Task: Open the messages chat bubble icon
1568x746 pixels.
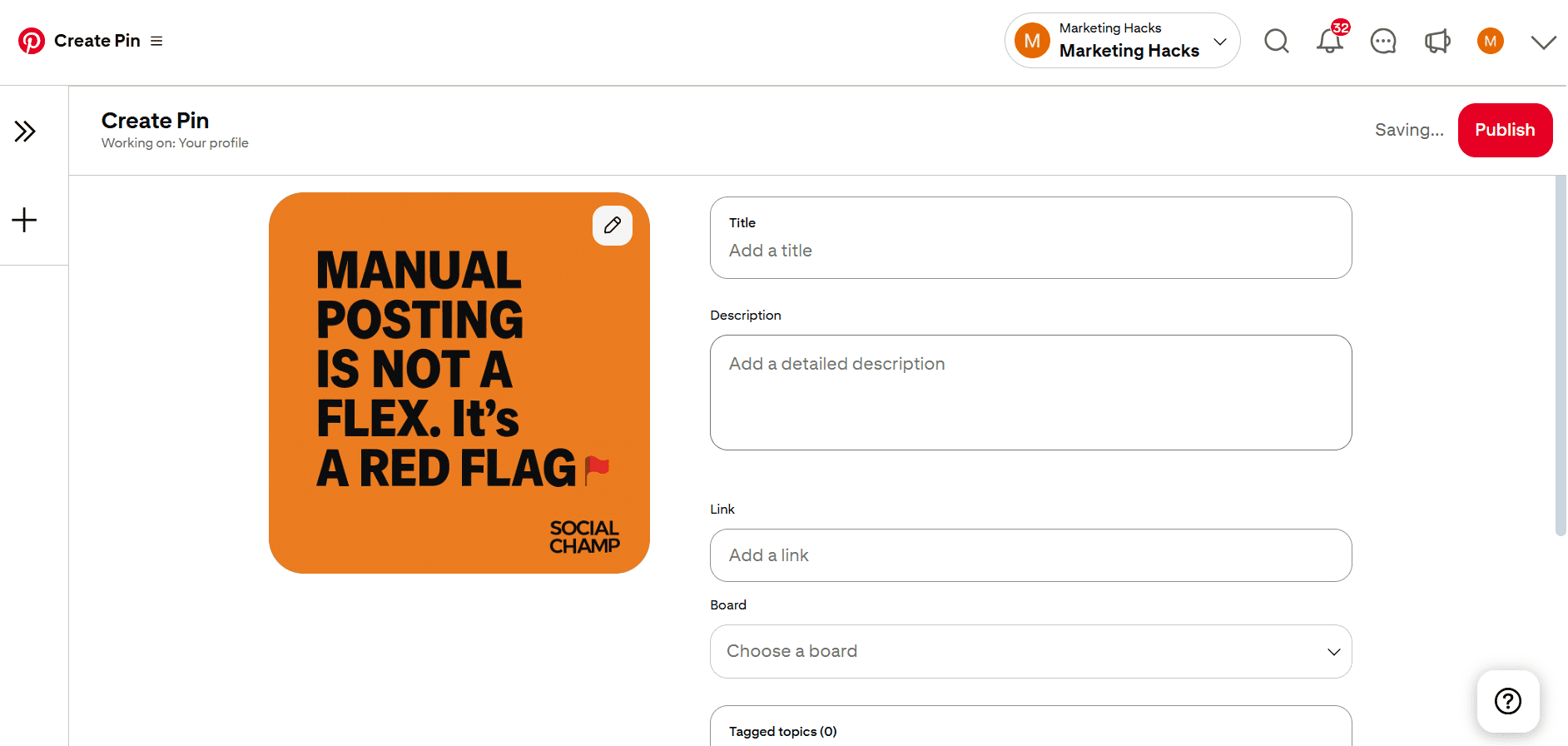Action: [x=1382, y=41]
